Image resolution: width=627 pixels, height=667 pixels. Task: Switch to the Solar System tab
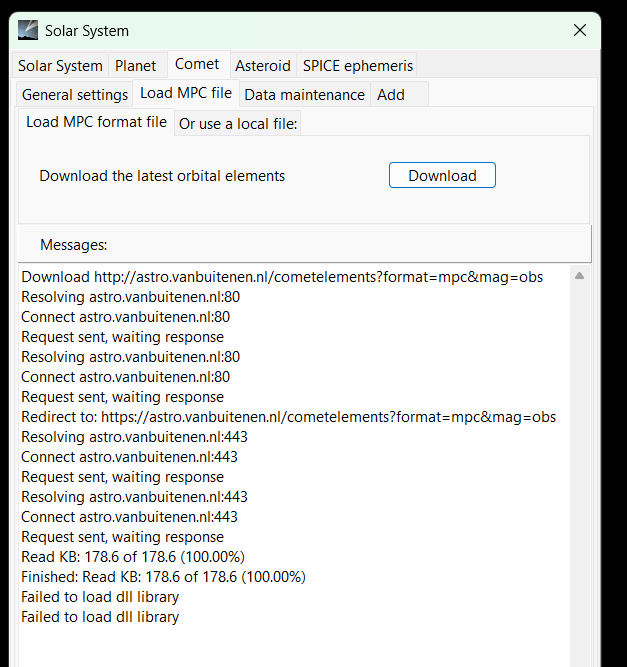60,66
